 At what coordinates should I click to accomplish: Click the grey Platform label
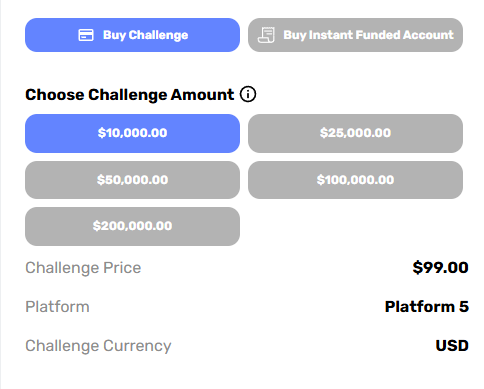point(57,307)
